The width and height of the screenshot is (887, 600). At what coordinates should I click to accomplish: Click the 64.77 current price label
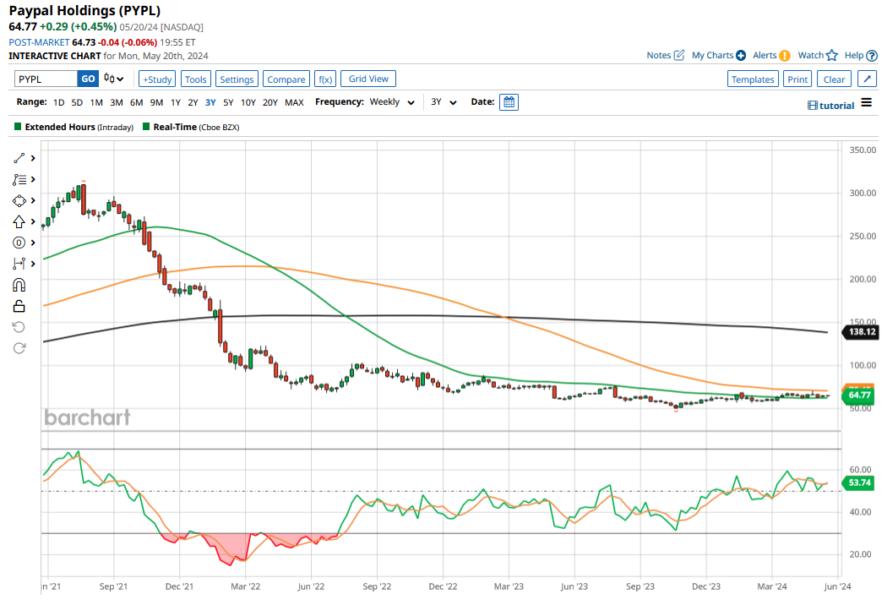(859, 395)
